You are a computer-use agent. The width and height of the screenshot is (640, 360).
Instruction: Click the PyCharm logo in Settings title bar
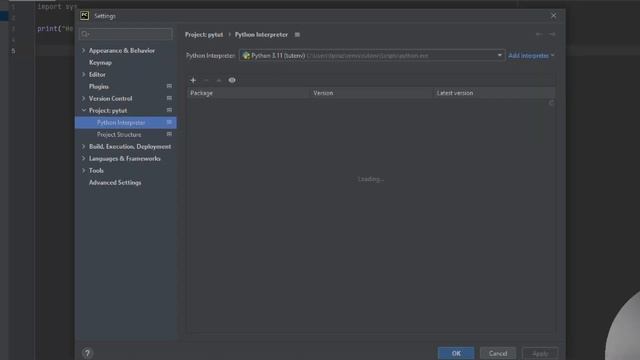(84, 16)
